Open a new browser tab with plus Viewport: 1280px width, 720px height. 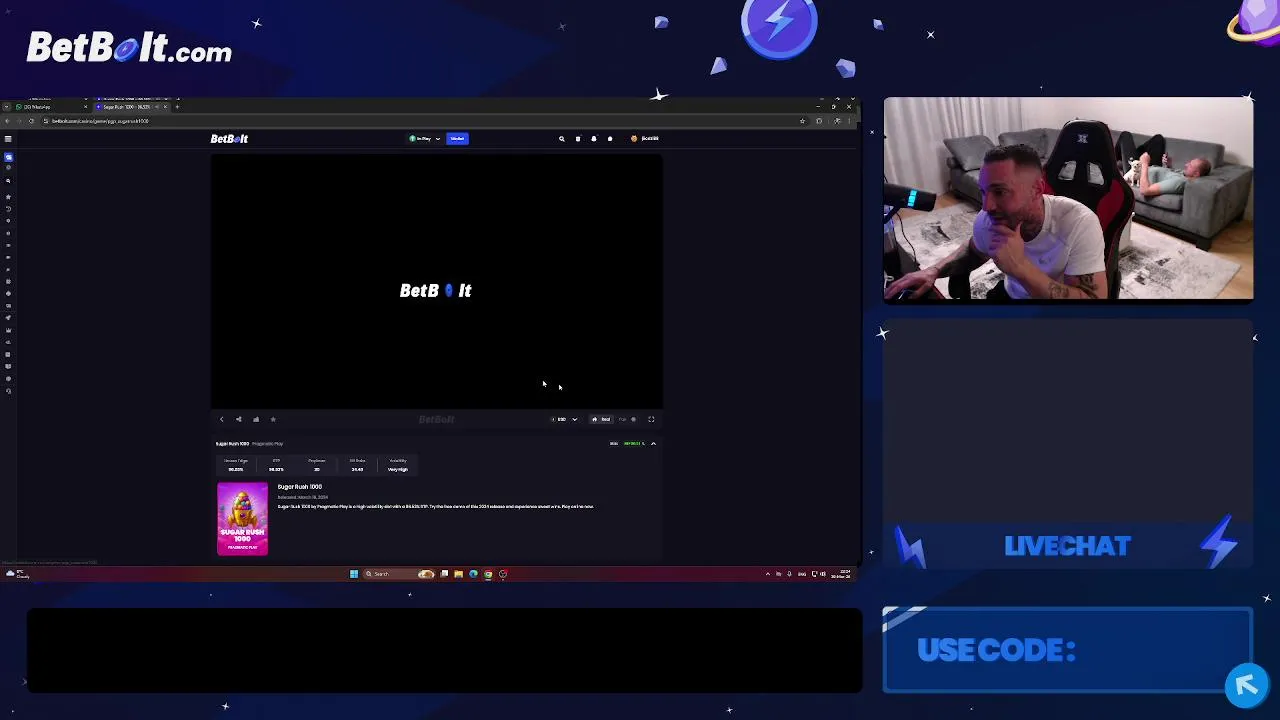pos(177,107)
